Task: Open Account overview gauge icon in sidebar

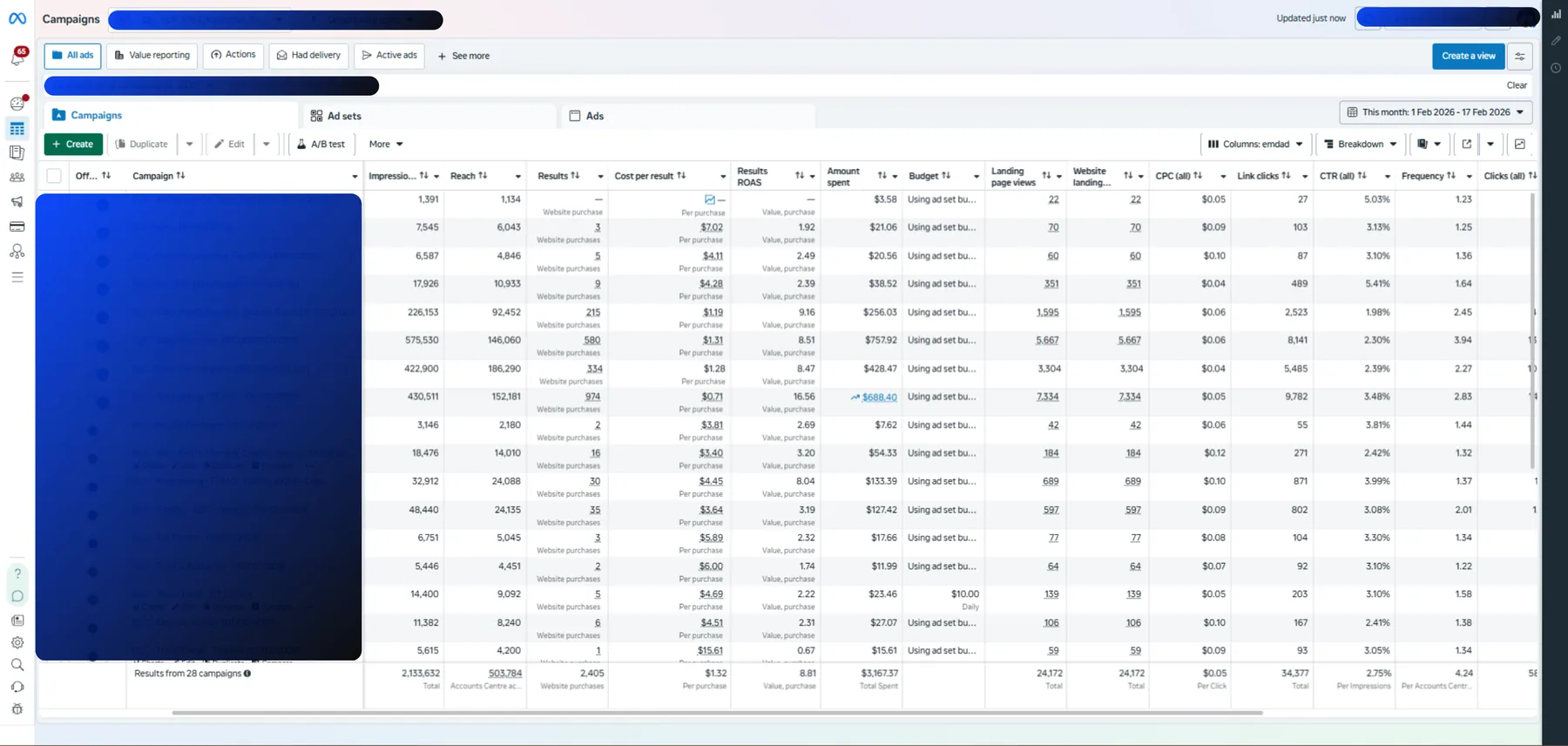Action: [17, 103]
